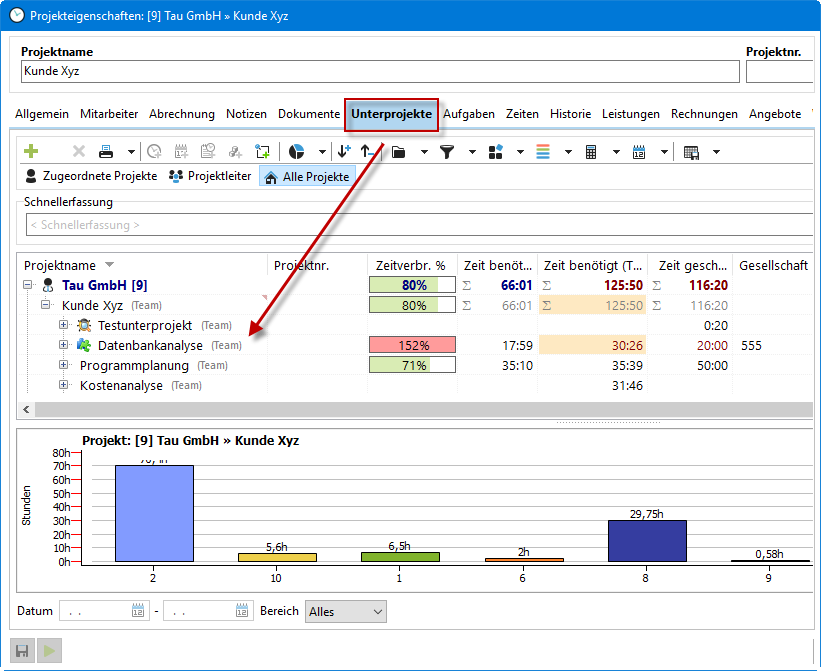Expand the Datenbankanalyse tree node
Image resolution: width=821 pixels, height=671 pixels.
[x=64, y=345]
